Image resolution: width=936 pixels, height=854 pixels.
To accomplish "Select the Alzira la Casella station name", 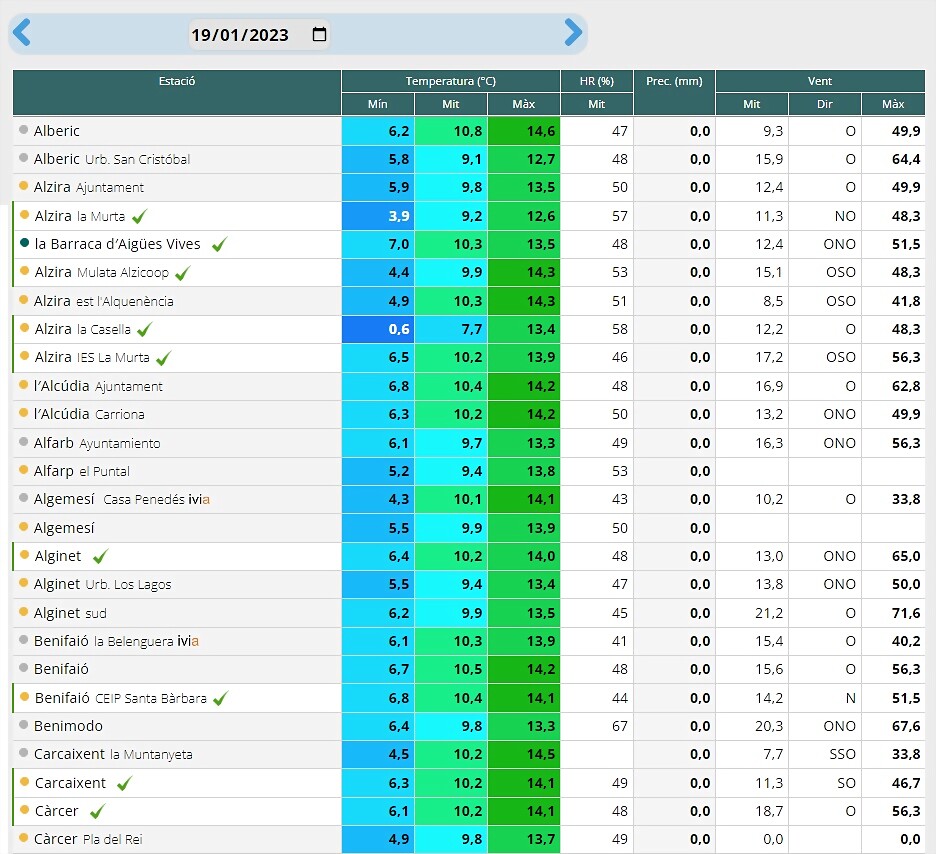I will pos(82,329).
